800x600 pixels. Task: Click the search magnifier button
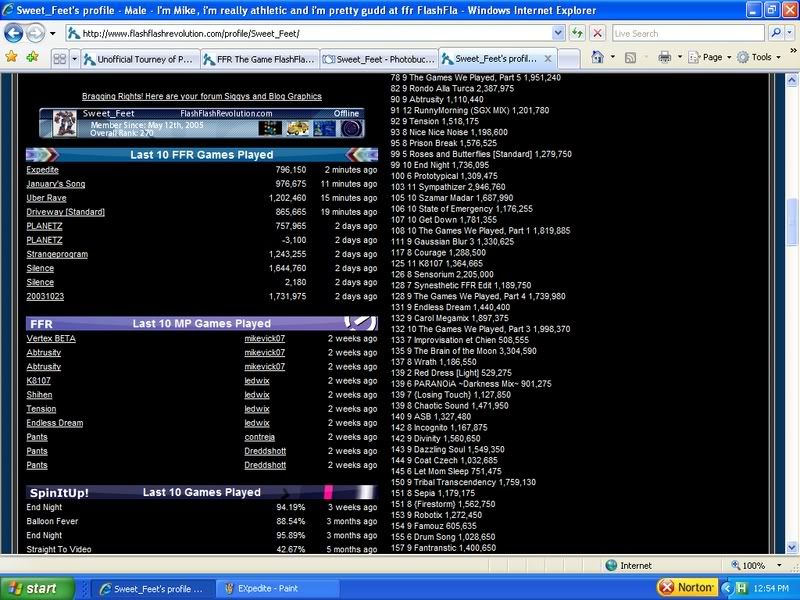(777, 33)
